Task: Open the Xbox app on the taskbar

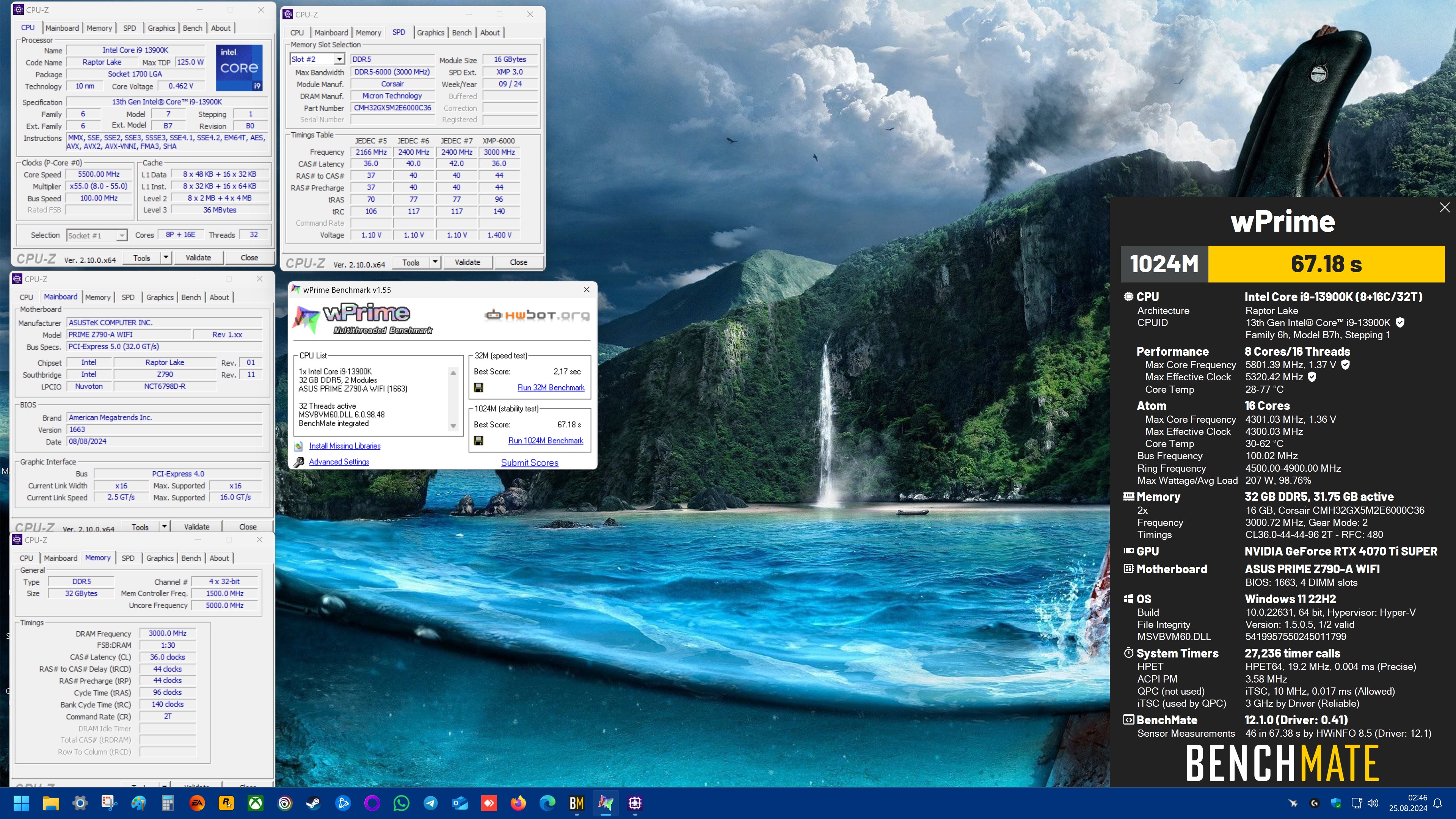Action: coord(256,803)
